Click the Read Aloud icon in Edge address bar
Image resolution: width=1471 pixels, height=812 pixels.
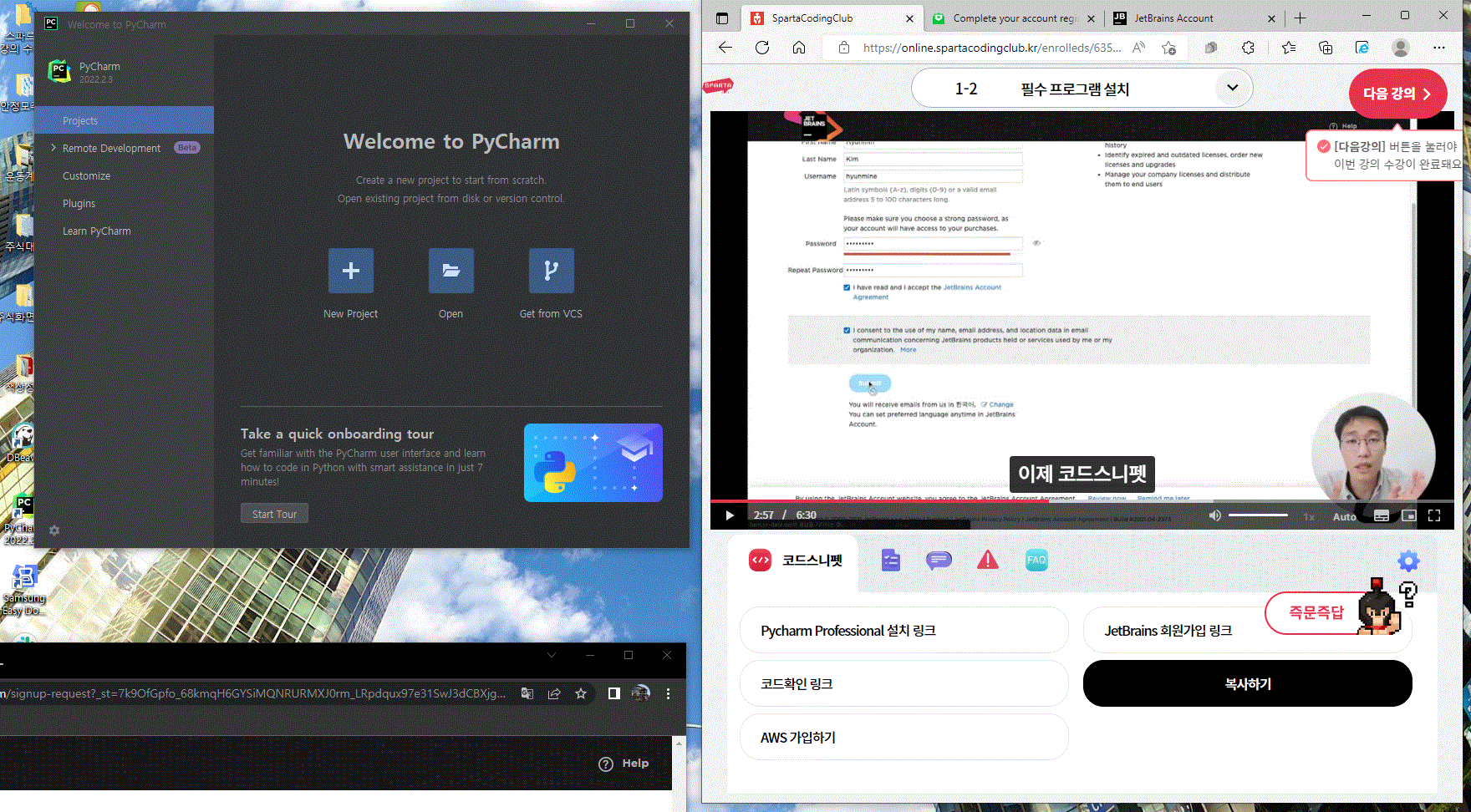point(1138,48)
